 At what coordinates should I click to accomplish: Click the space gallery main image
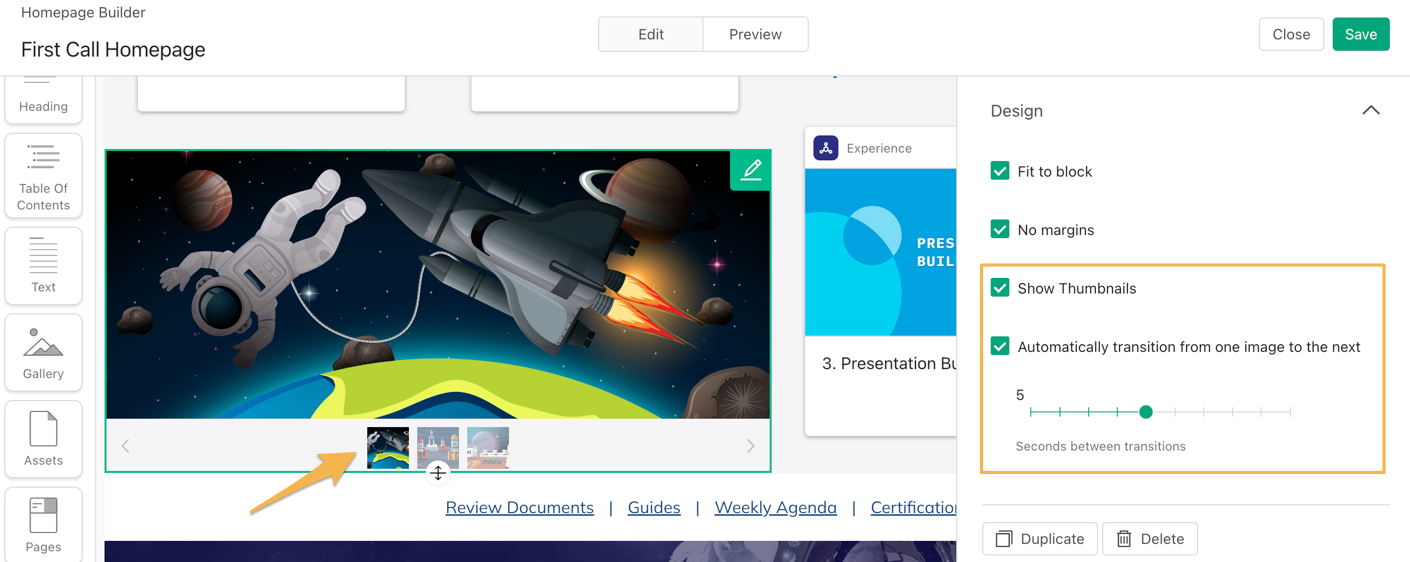click(438, 285)
